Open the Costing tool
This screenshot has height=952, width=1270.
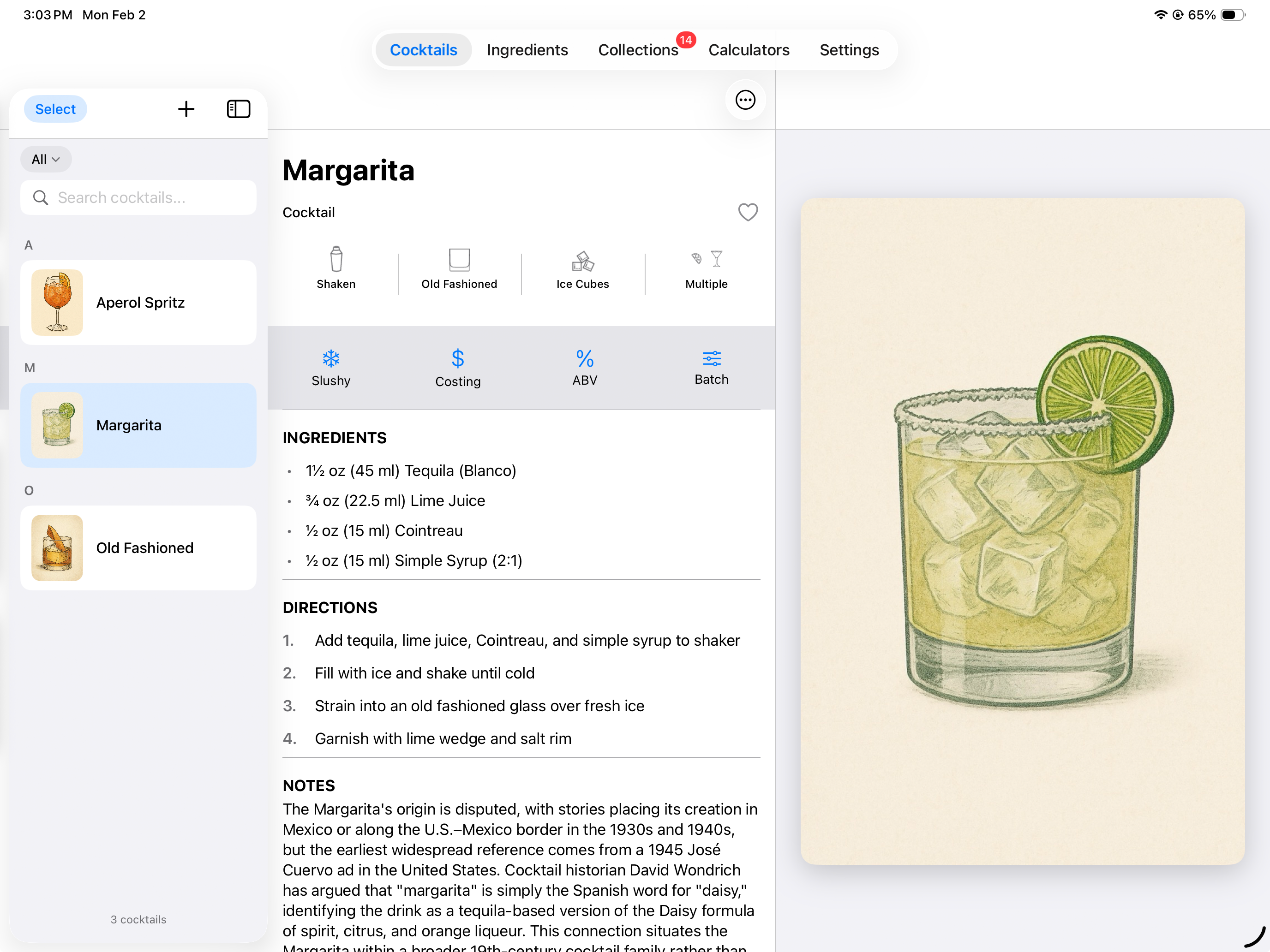click(x=458, y=369)
